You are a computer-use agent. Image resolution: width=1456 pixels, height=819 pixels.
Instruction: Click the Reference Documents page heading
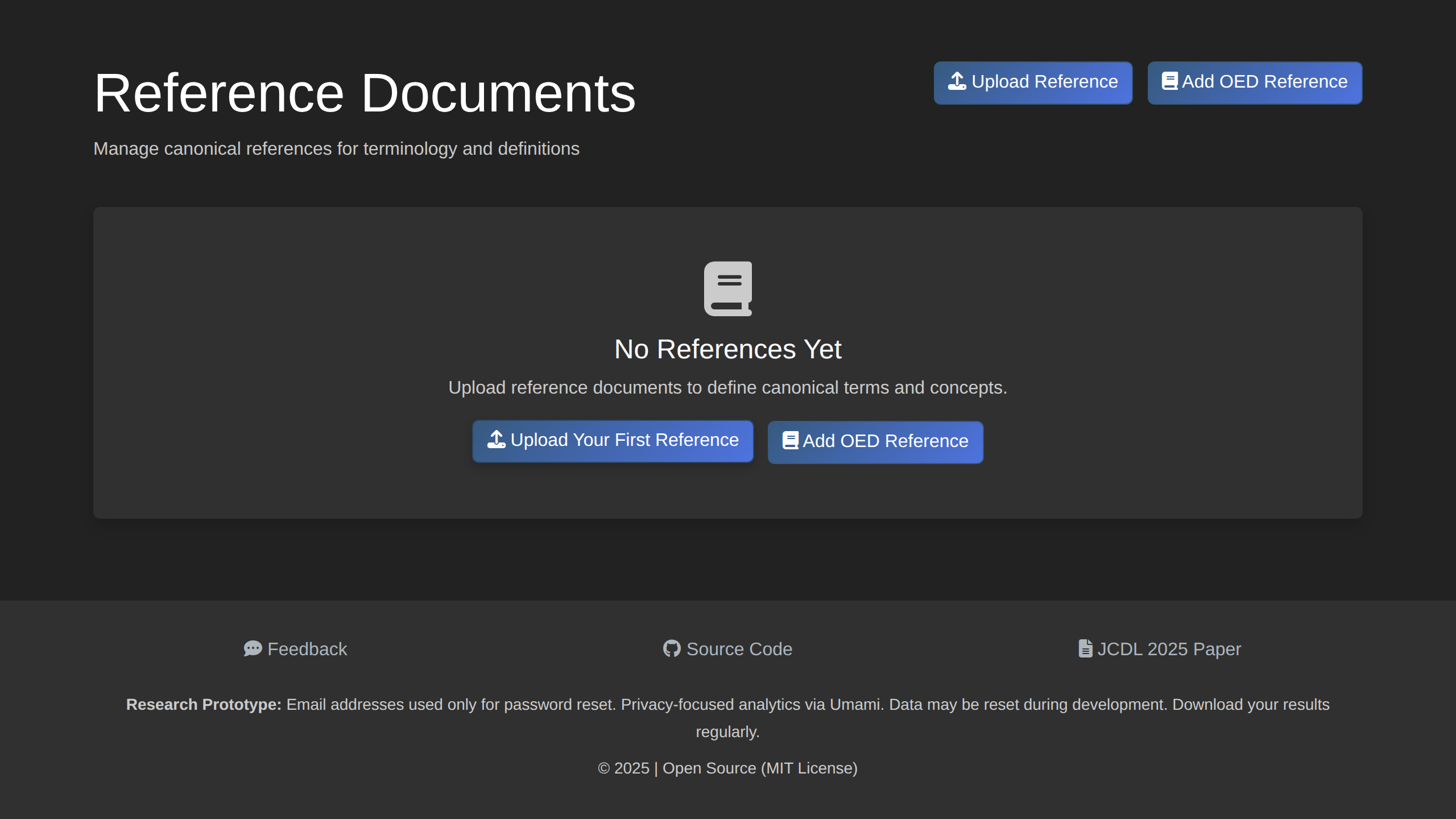365,93
